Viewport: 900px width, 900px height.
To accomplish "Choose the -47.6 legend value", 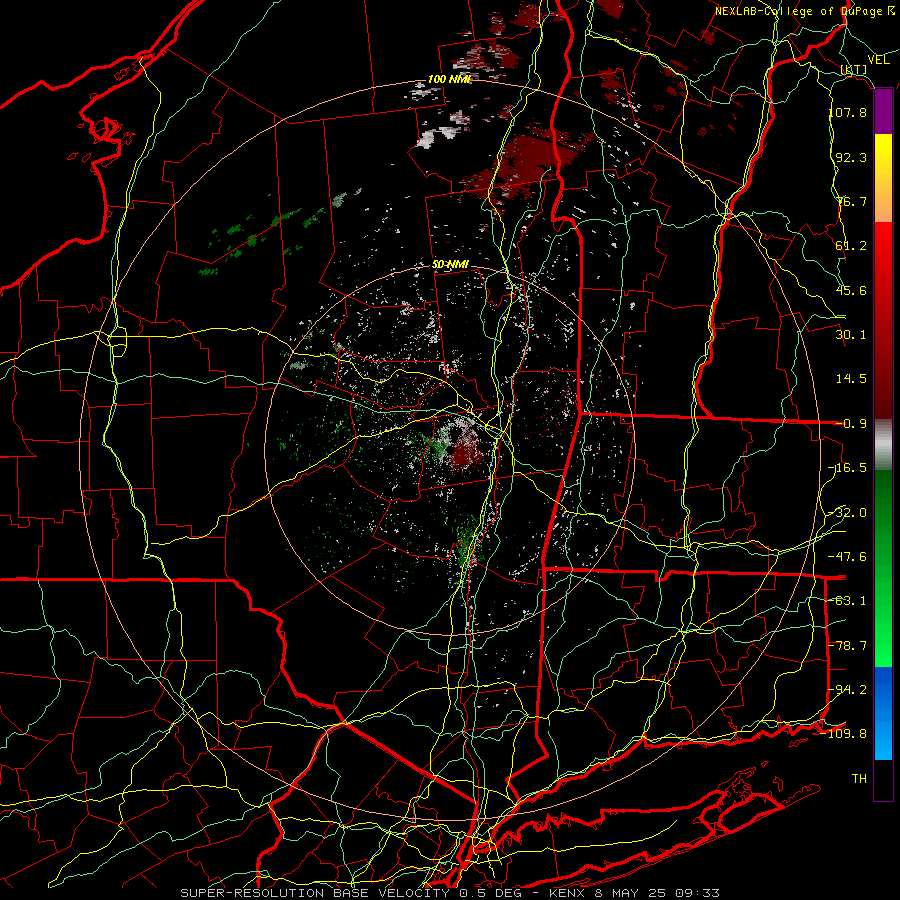I will 847,557.
